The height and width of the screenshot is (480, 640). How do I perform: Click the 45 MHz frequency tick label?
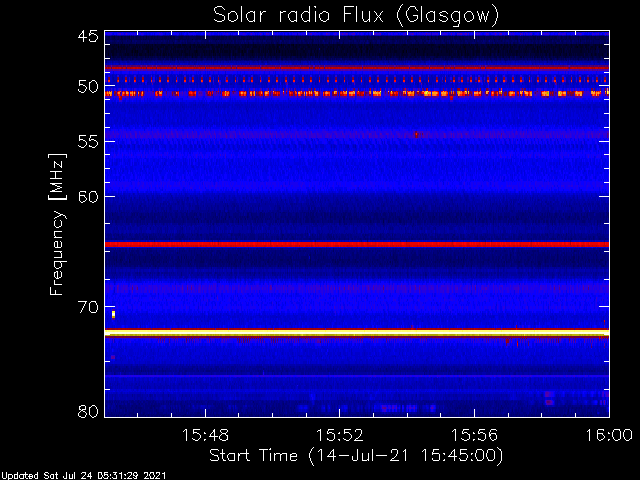[x=87, y=37]
